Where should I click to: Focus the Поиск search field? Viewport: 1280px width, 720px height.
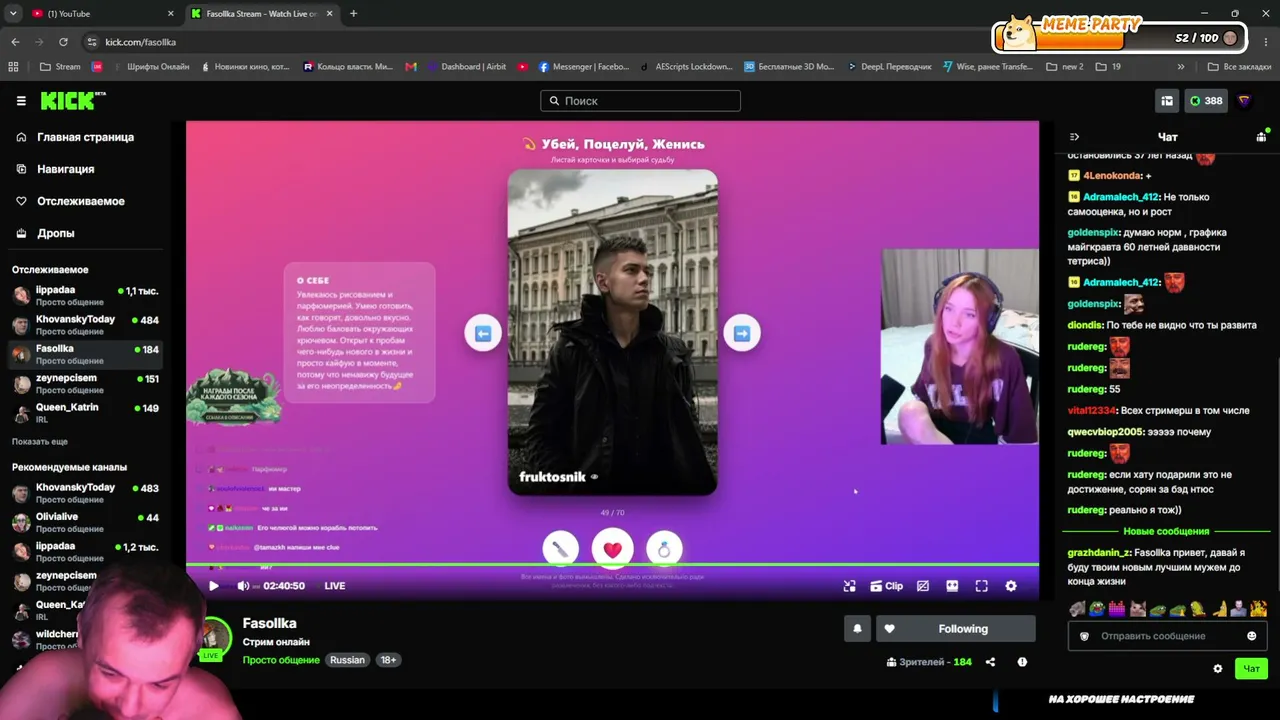pos(640,101)
